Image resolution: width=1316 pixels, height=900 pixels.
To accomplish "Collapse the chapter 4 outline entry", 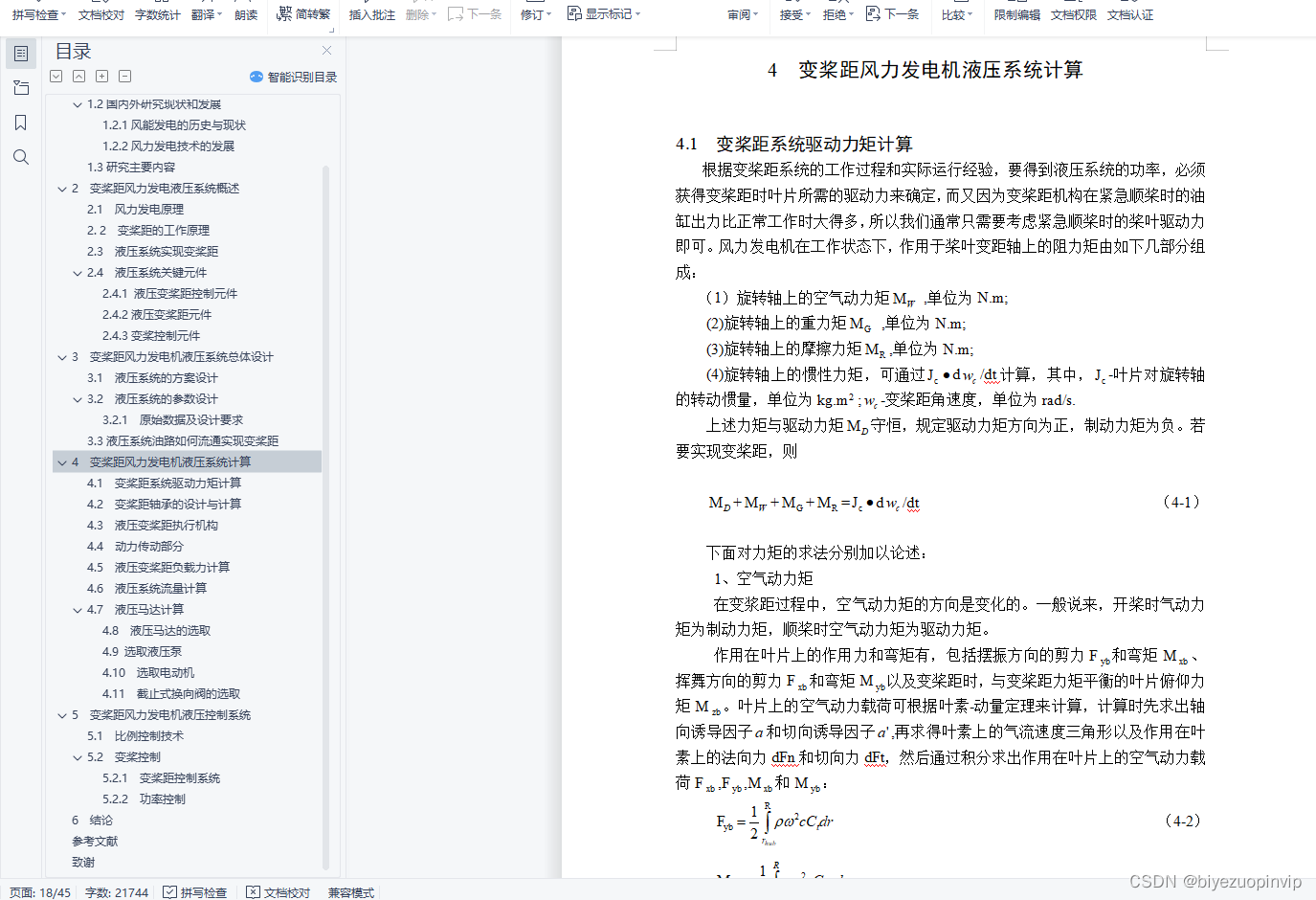I will pos(61,461).
